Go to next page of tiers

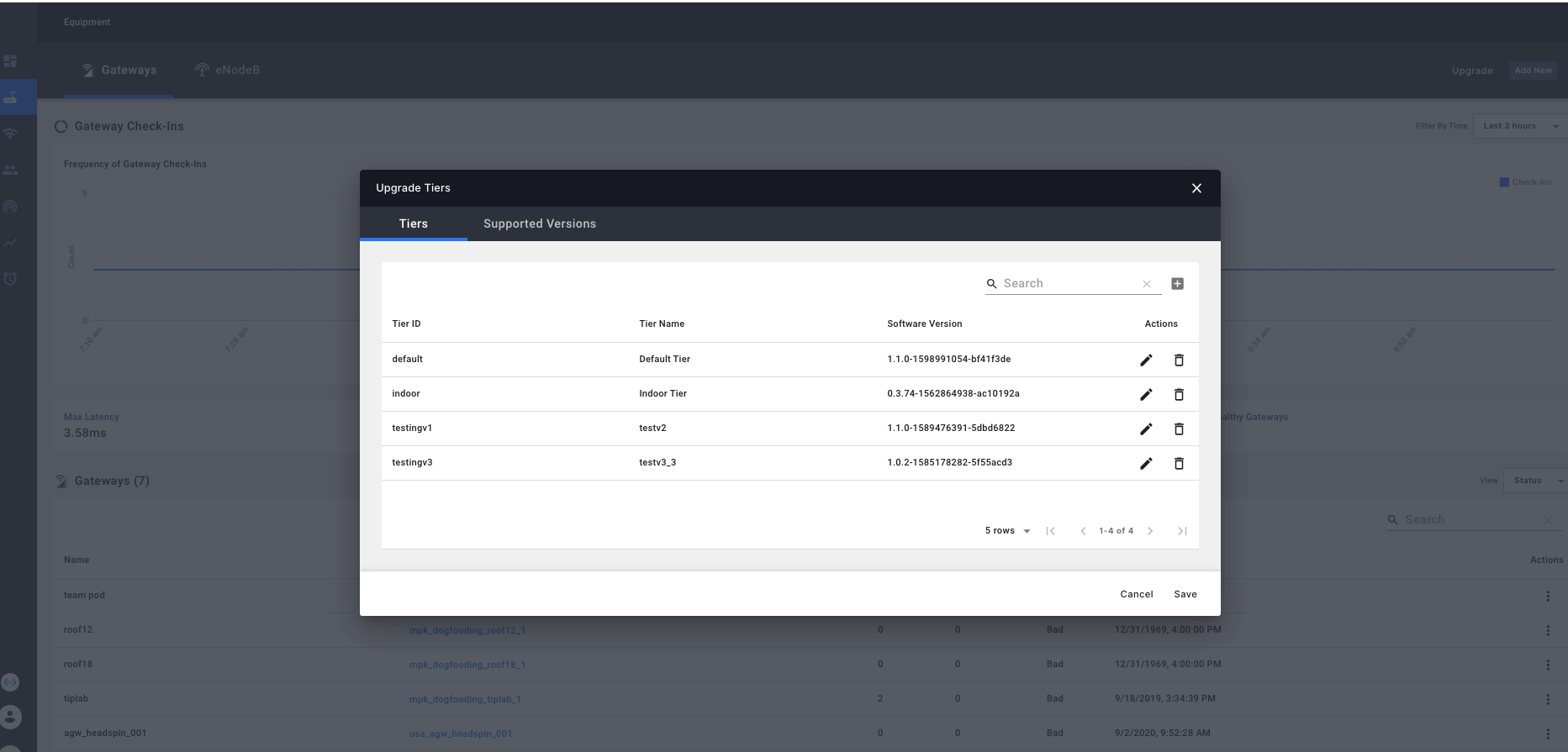[1150, 531]
